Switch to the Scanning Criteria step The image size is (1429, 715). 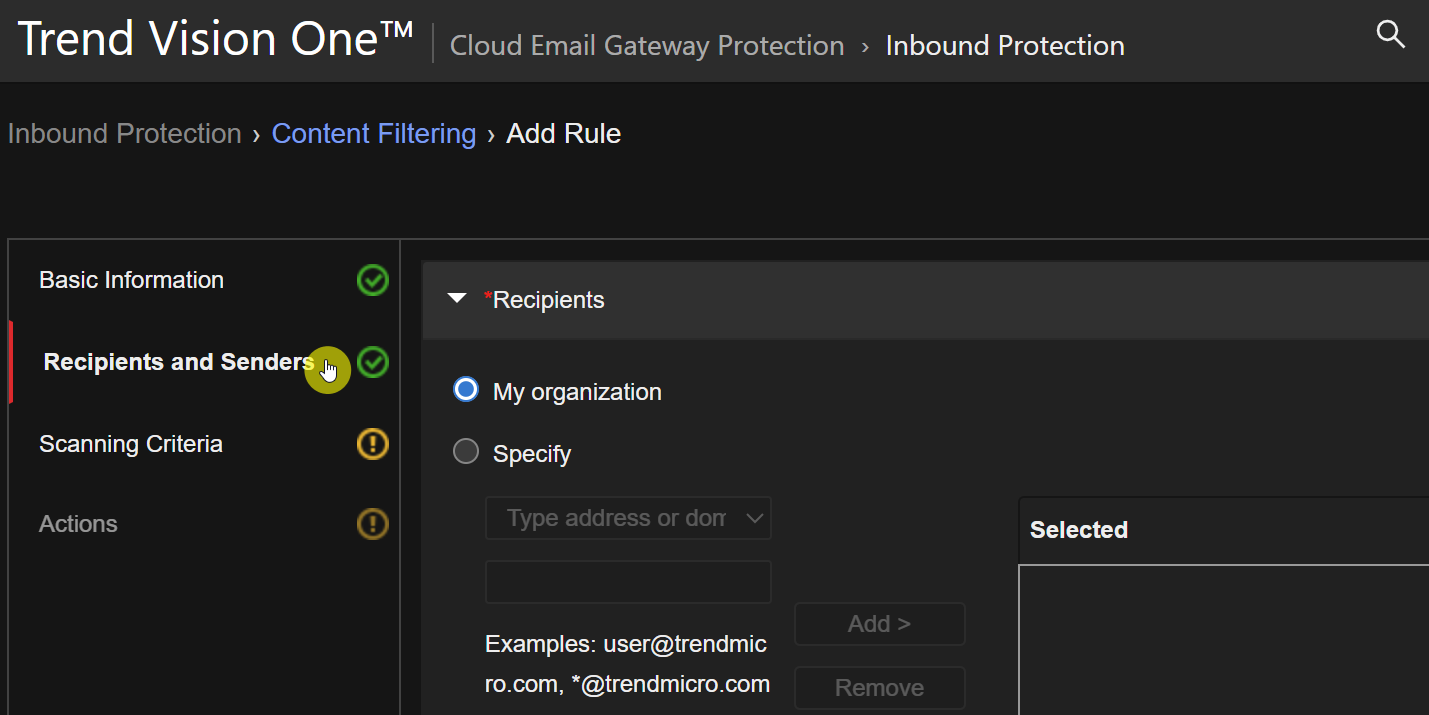click(x=130, y=444)
